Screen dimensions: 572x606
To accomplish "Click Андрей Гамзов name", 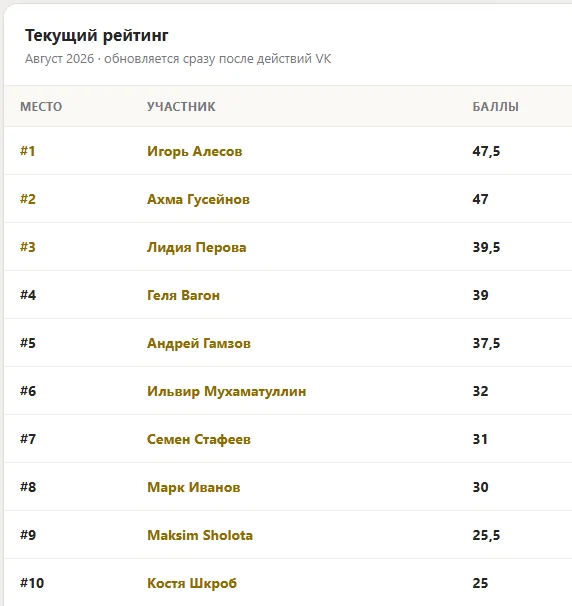I will [x=199, y=343].
